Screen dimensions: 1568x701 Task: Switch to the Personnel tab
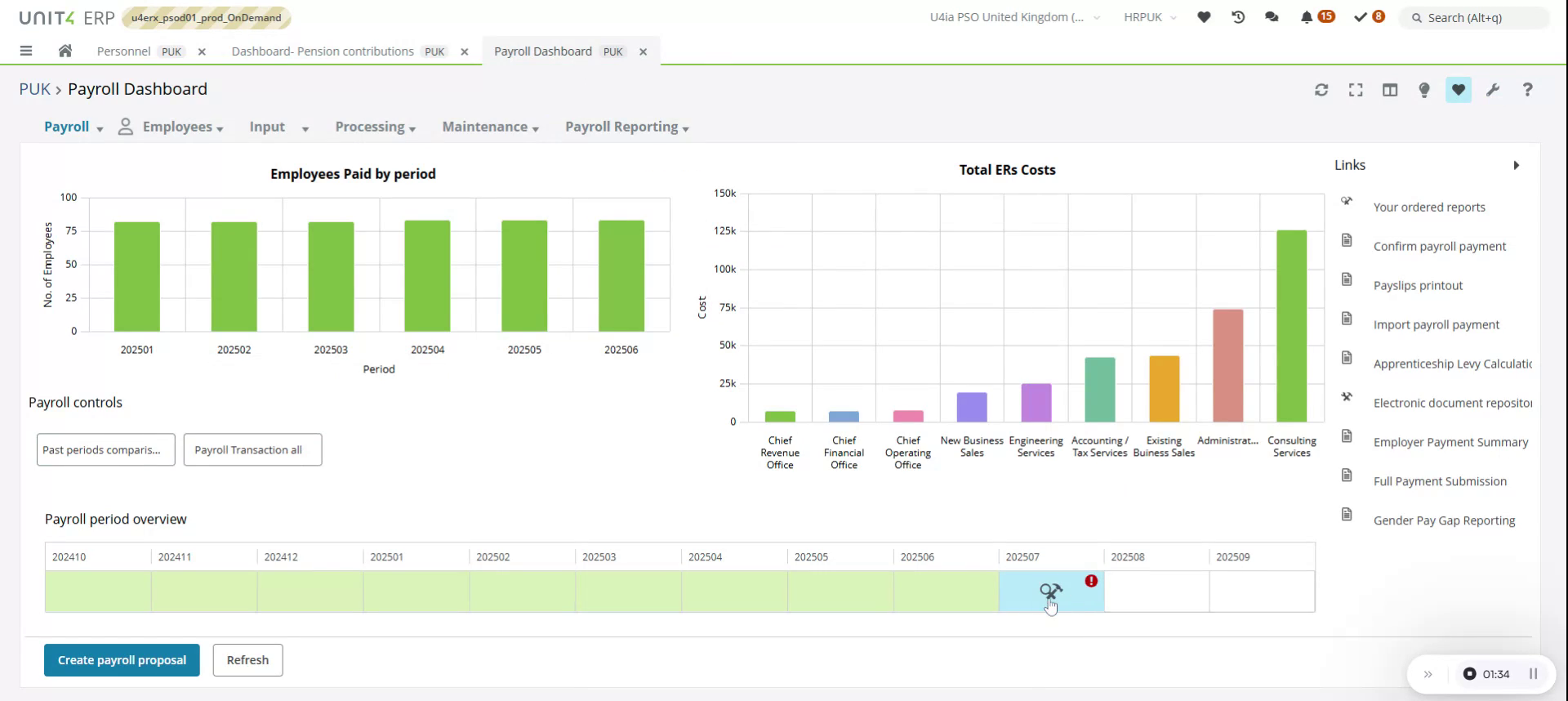point(124,51)
